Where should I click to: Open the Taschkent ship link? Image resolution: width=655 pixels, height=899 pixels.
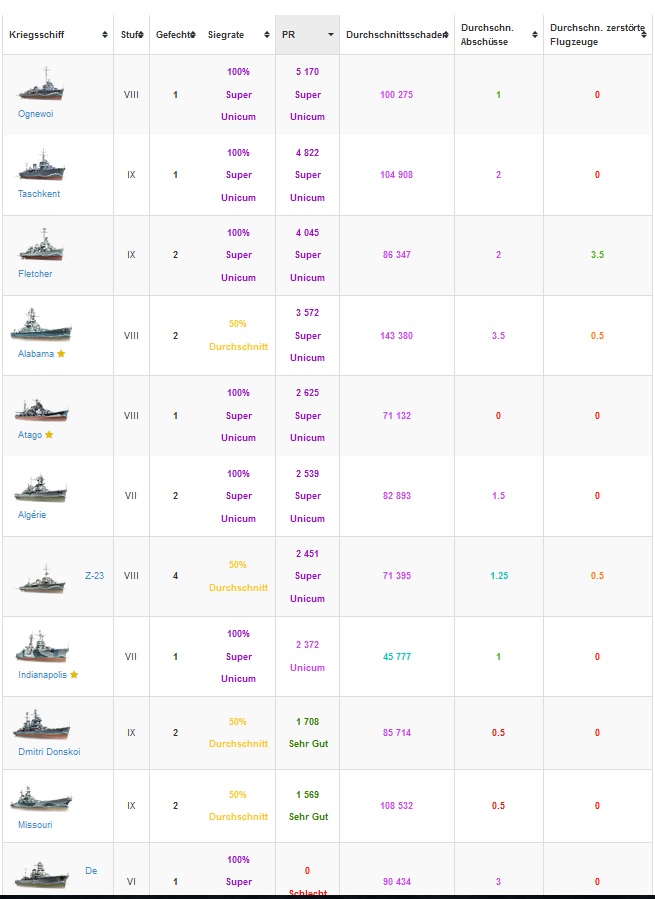coord(39,194)
